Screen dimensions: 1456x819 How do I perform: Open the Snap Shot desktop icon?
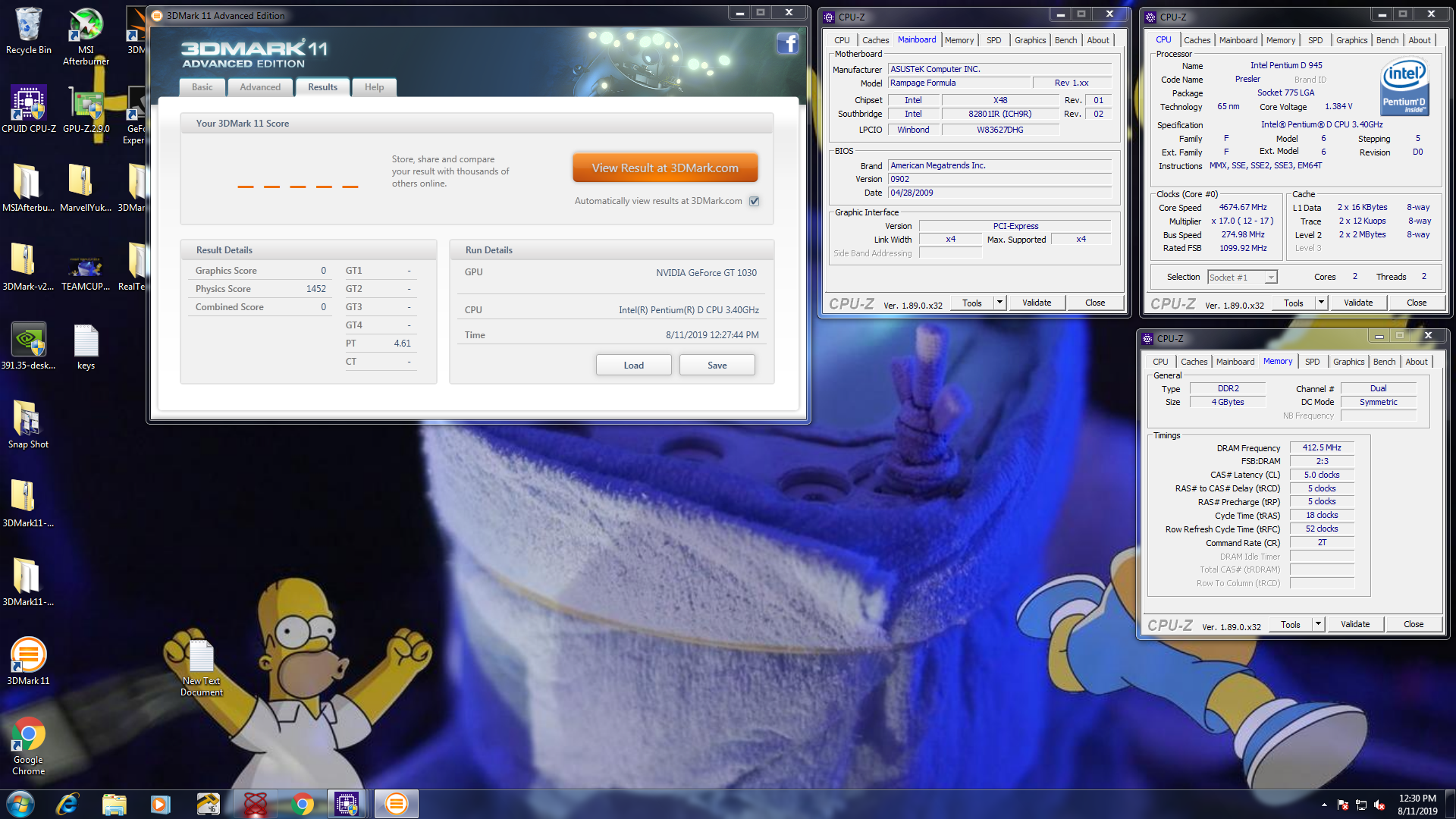[28, 425]
